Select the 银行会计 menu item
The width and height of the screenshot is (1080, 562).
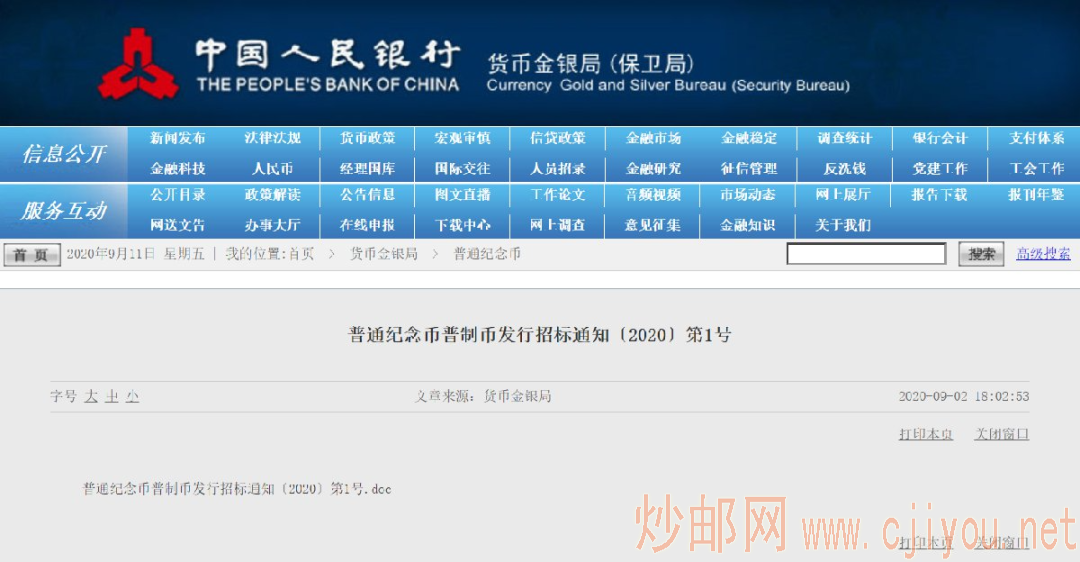tap(940, 138)
